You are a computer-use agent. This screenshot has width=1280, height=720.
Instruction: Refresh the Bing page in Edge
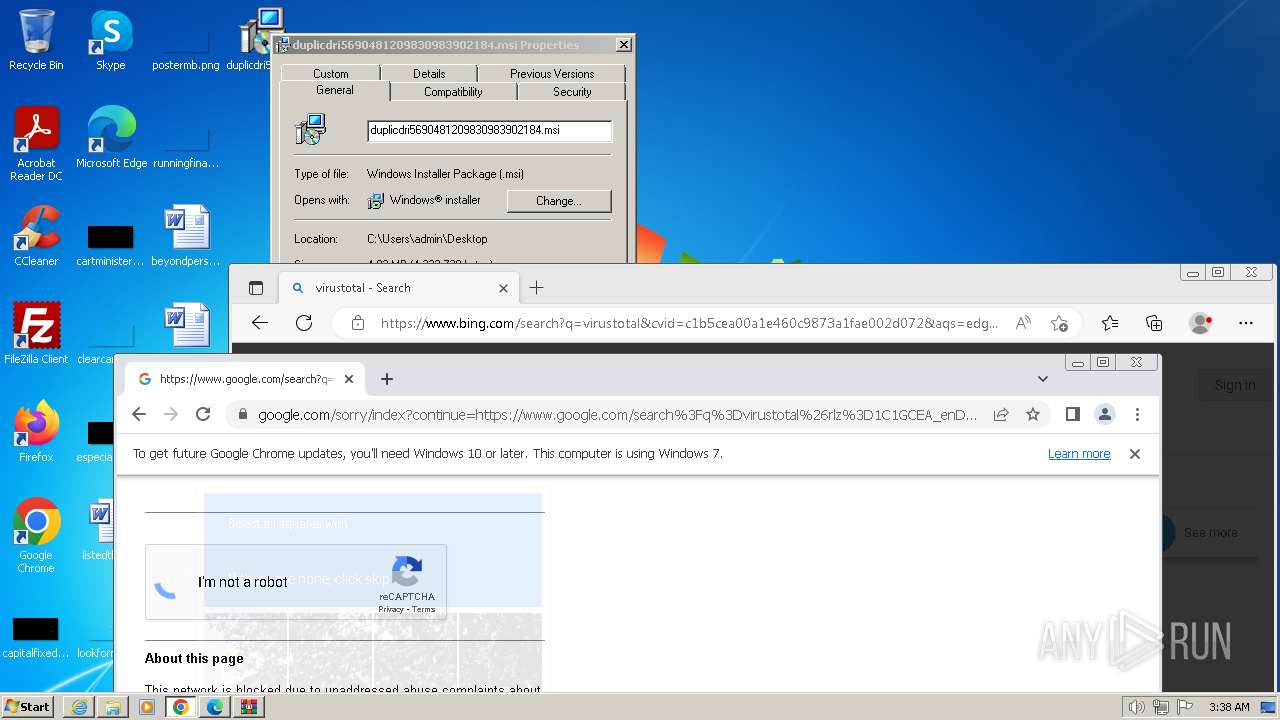coord(304,323)
